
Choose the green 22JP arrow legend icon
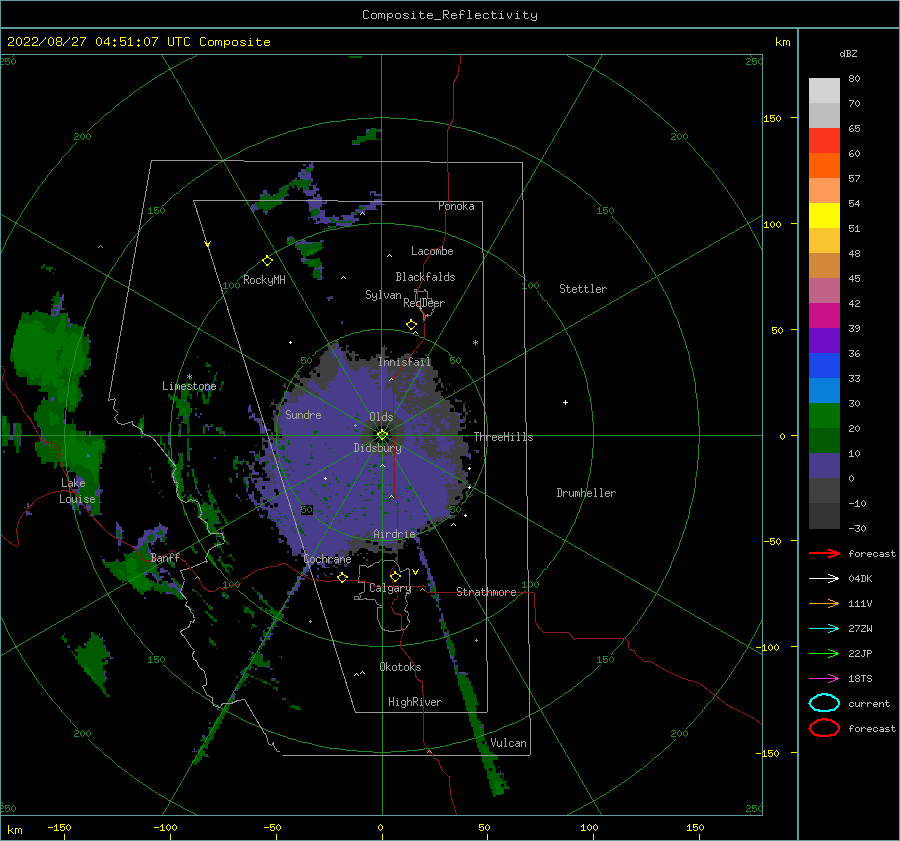824,653
